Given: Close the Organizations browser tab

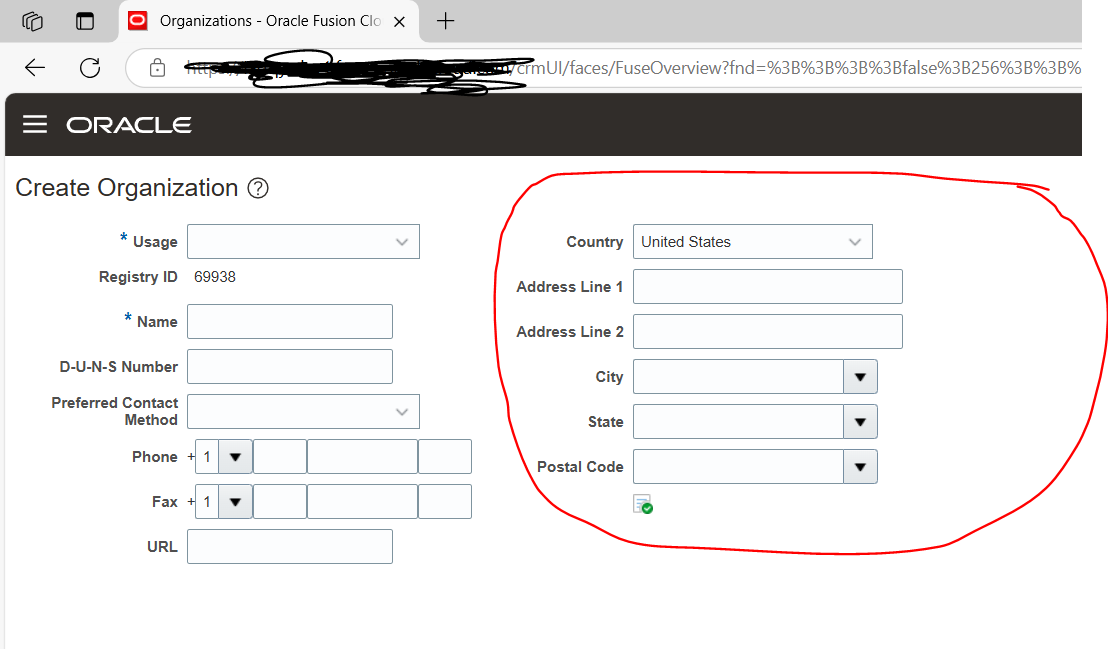Looking at the screenshot, I should click(x=399, y=22).
